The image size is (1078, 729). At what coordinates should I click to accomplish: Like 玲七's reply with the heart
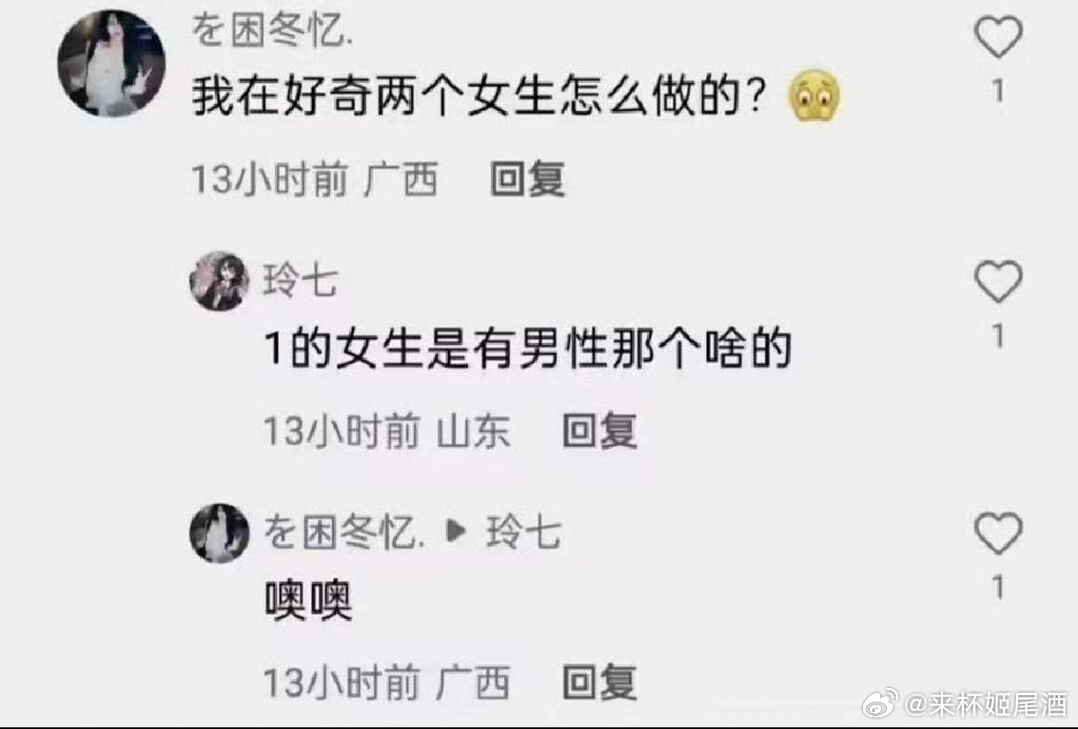(x=999, y=282)
